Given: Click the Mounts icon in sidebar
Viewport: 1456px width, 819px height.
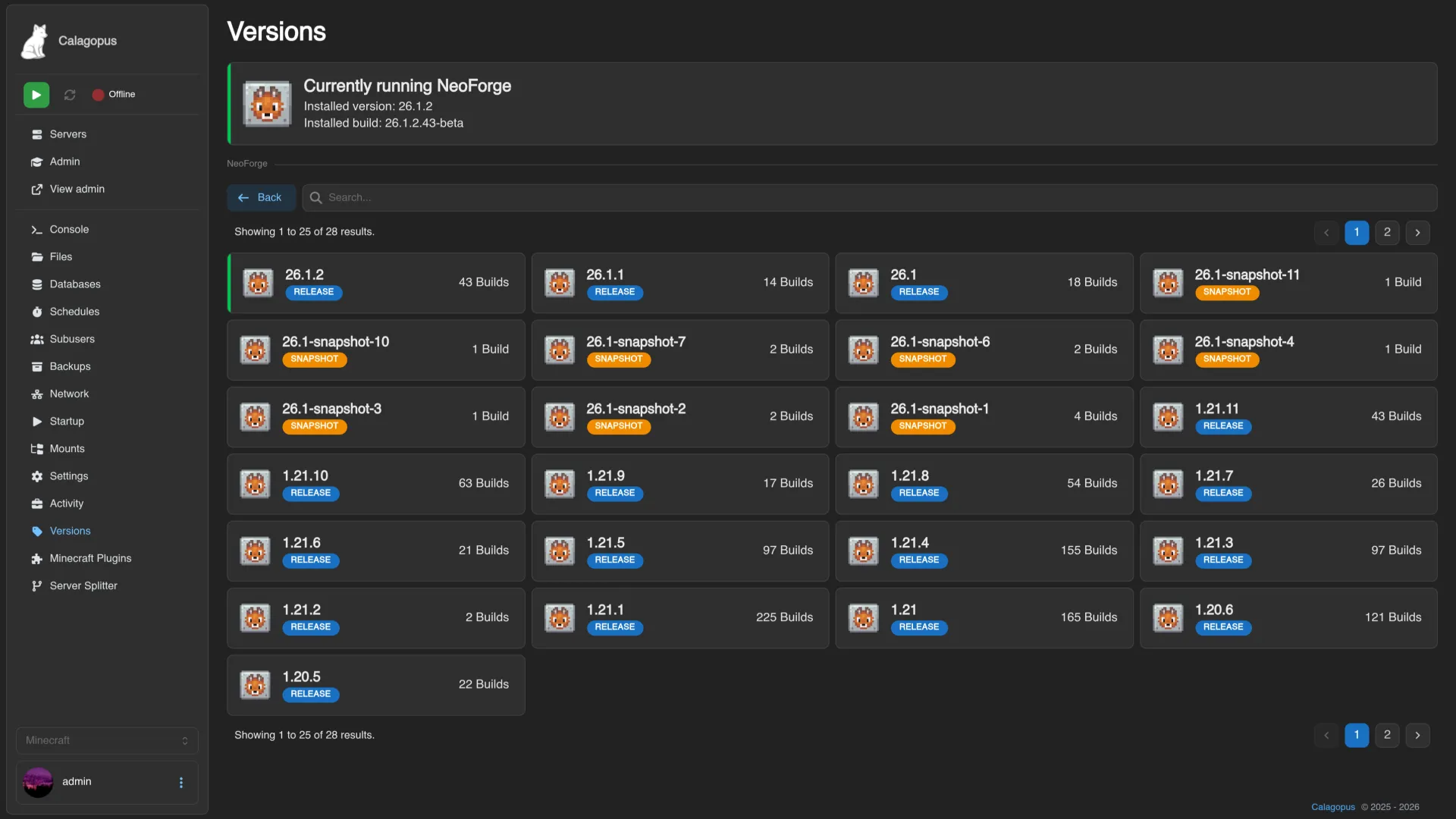Looking at the screenshot, I should pyautogui.click(x=36, y=449).
